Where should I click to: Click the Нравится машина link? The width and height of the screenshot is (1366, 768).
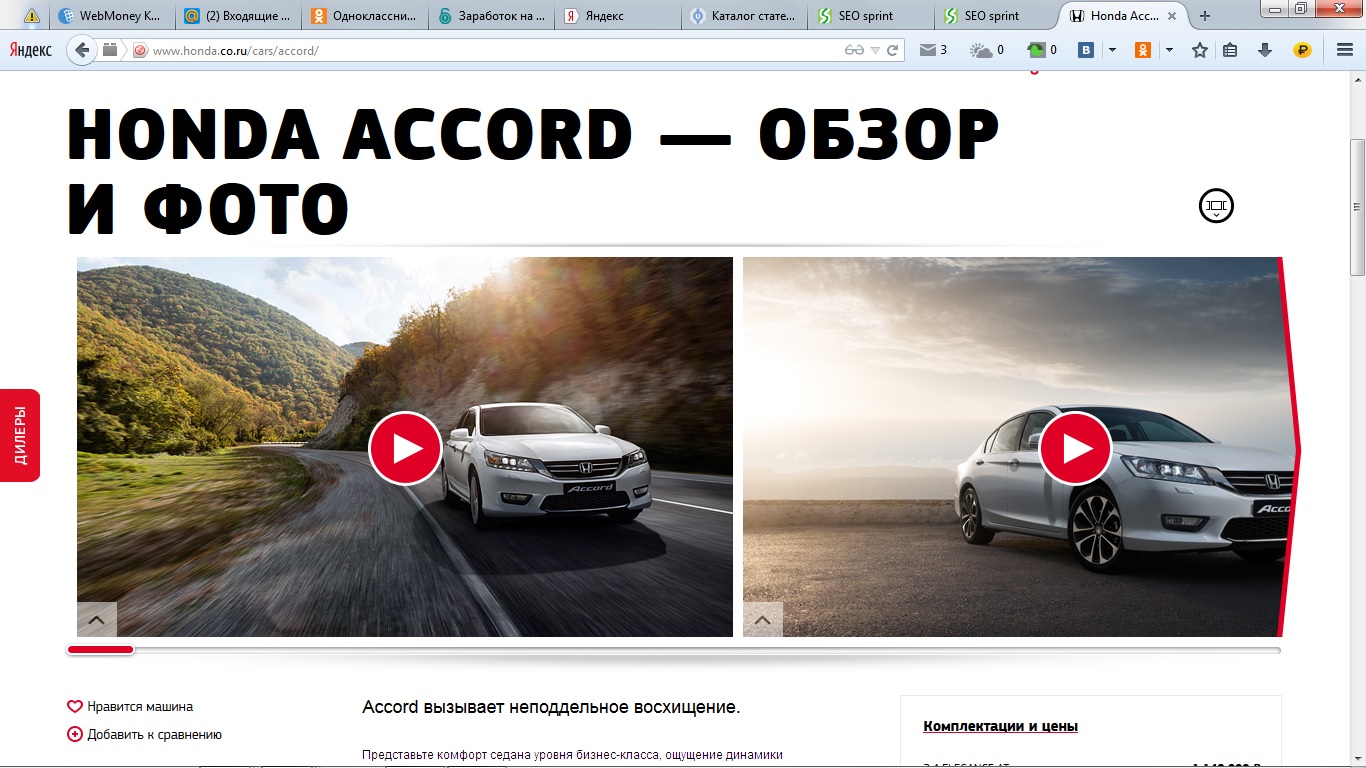click(x=140, y=706)
